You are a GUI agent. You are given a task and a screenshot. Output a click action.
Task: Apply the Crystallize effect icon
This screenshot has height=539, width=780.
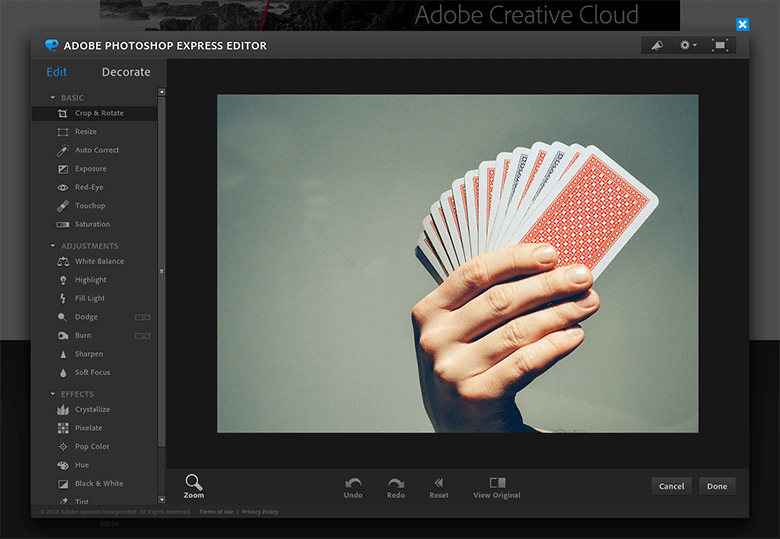point(63,410)
